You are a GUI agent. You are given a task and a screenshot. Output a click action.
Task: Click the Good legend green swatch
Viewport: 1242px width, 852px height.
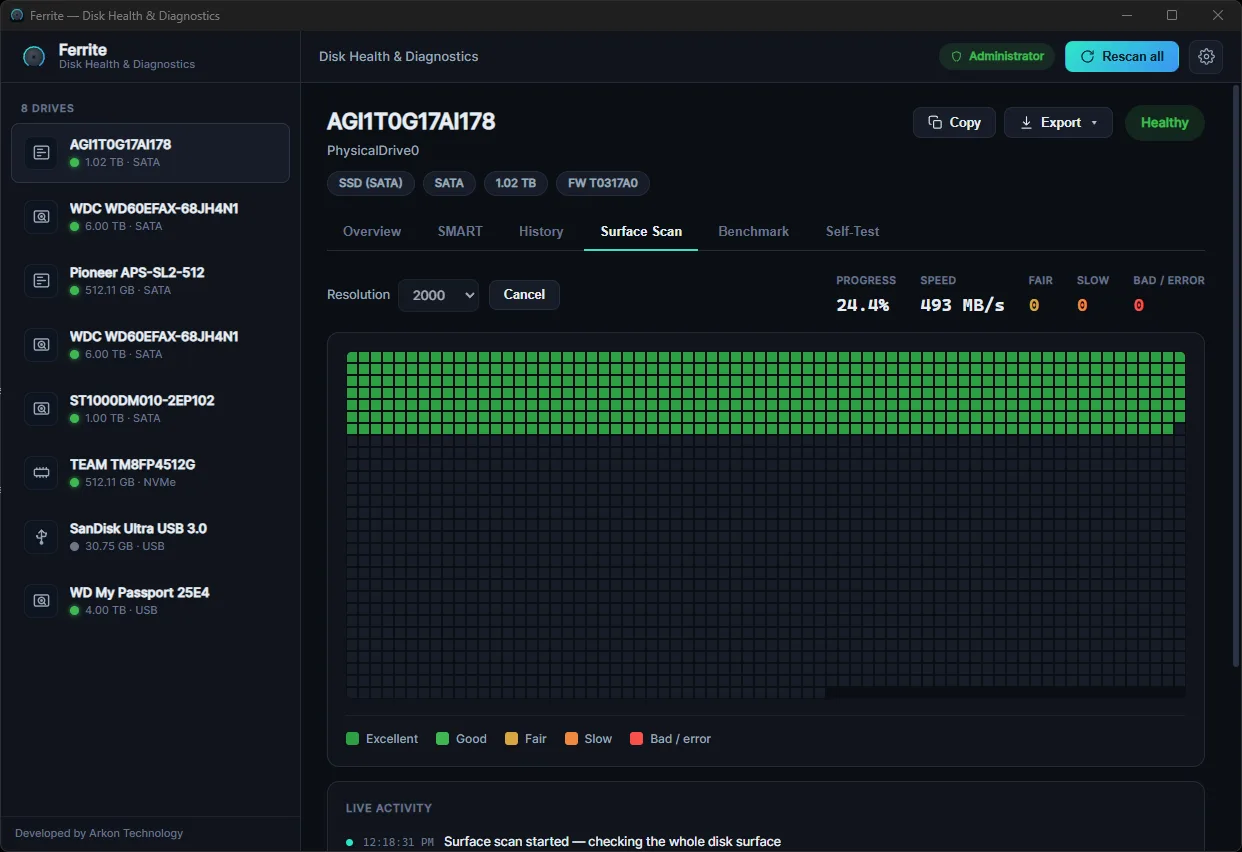click(x=442, y=739)
